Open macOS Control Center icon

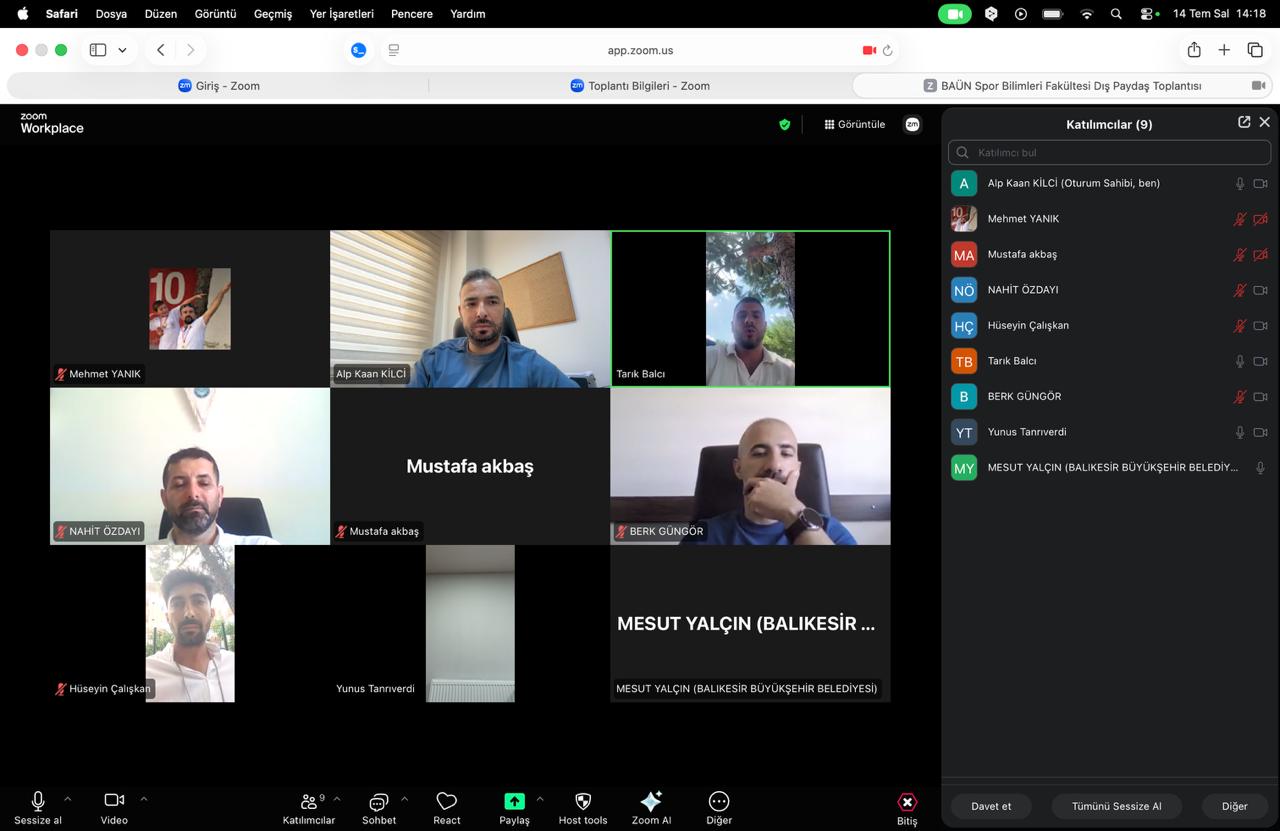tap(1149, 14)
